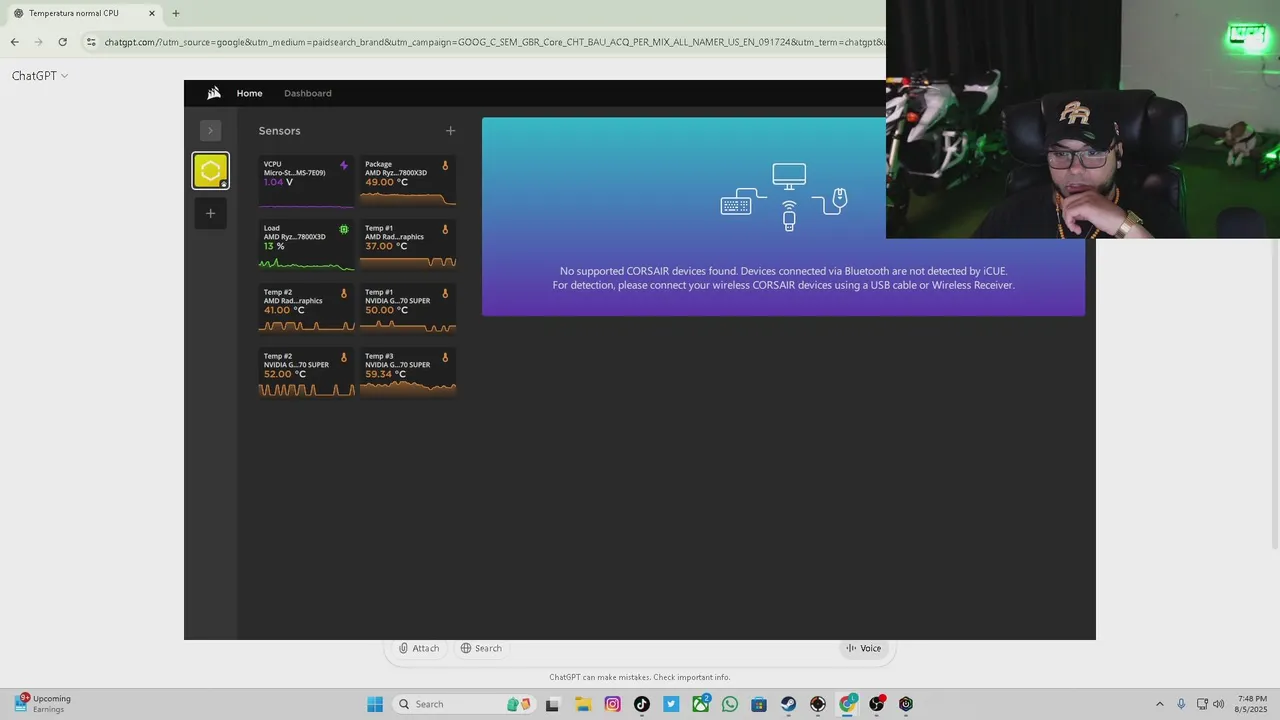Switch to the iCUE Dashboard tab
This screenshot has height=720, width=1280.
307,93
